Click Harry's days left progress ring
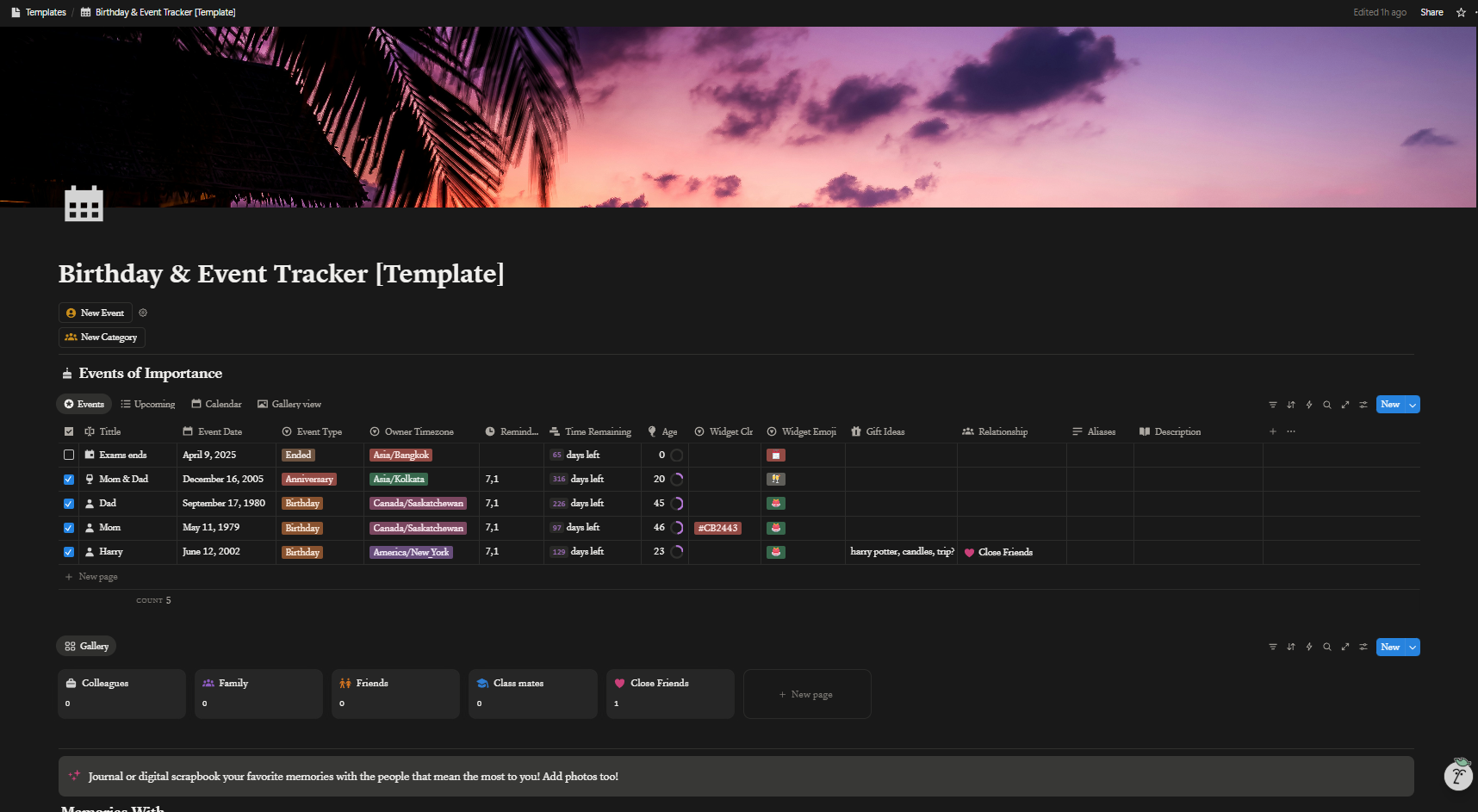 [x=677, y=552]
